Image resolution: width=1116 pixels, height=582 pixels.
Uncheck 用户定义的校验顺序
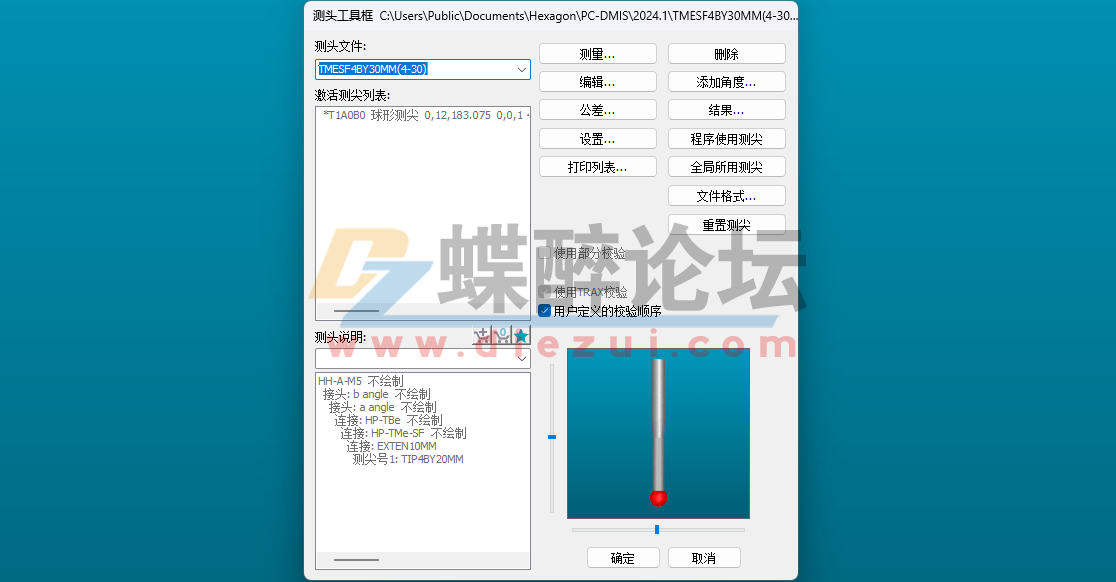click(x=545, y=310)
